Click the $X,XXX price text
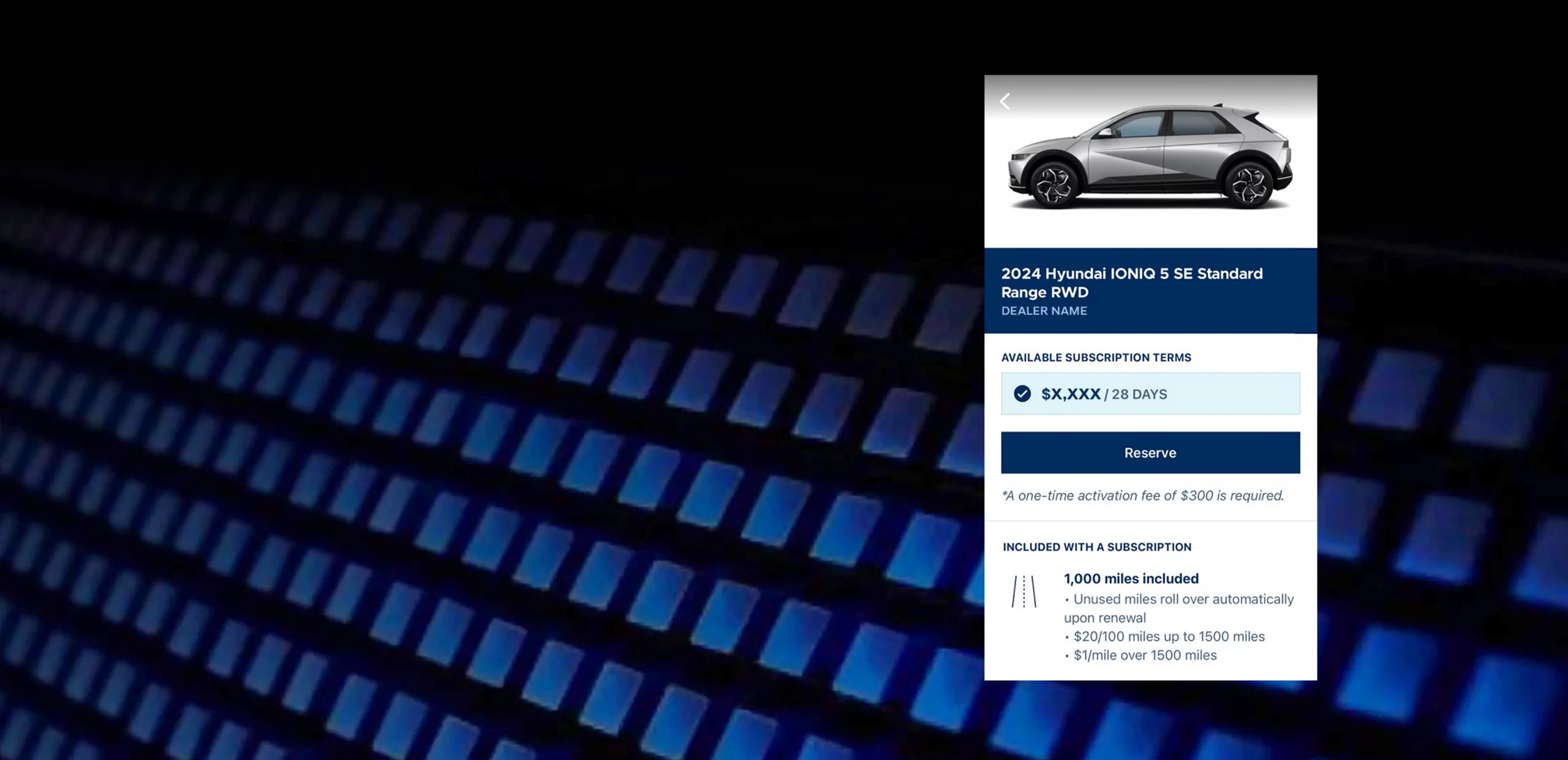 point(1071,394)
